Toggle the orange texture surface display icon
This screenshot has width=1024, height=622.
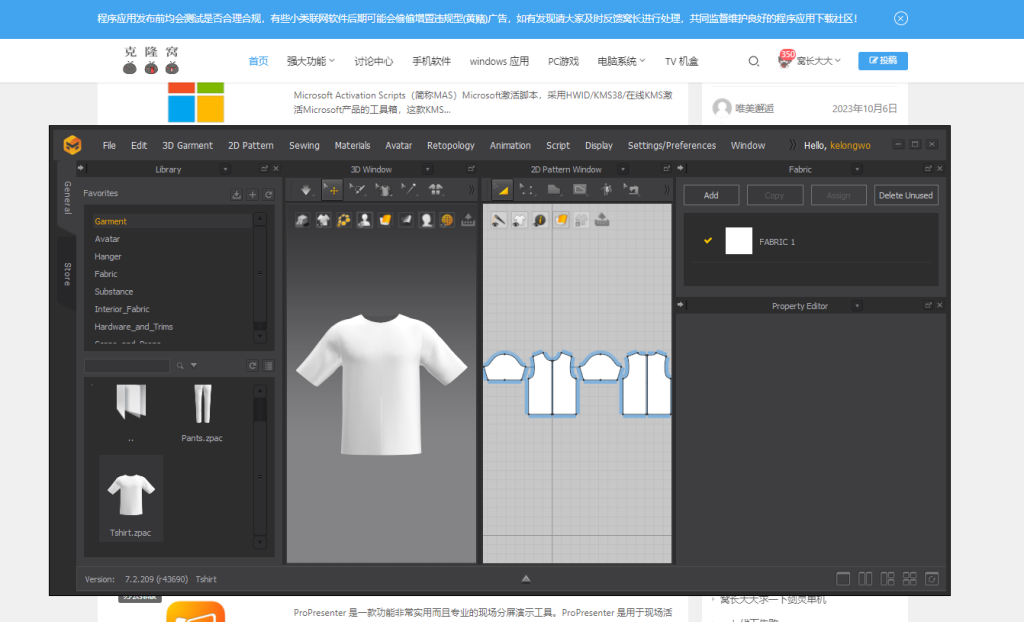tap(385, 221)
